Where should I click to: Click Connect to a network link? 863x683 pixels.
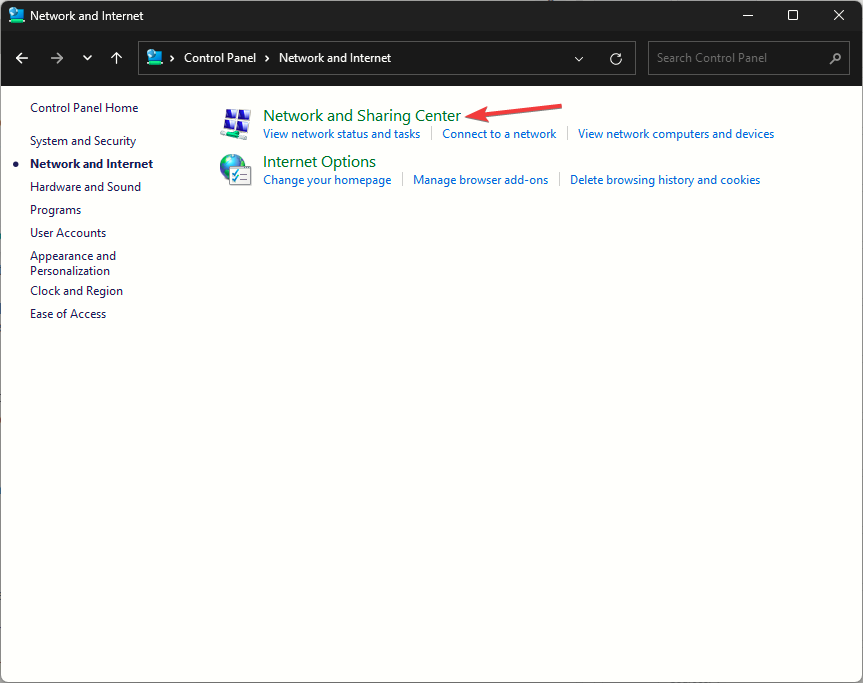(499, 134)
